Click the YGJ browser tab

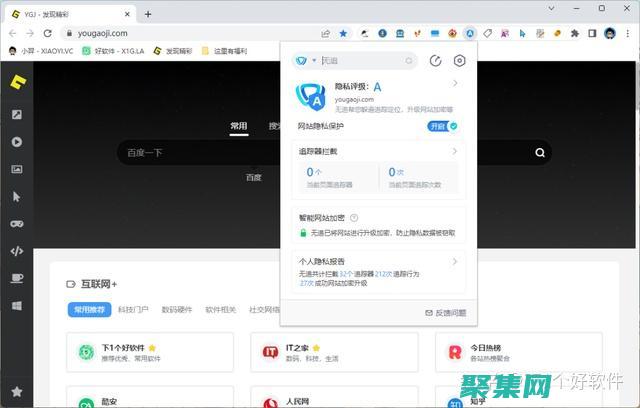coord(70,14)
